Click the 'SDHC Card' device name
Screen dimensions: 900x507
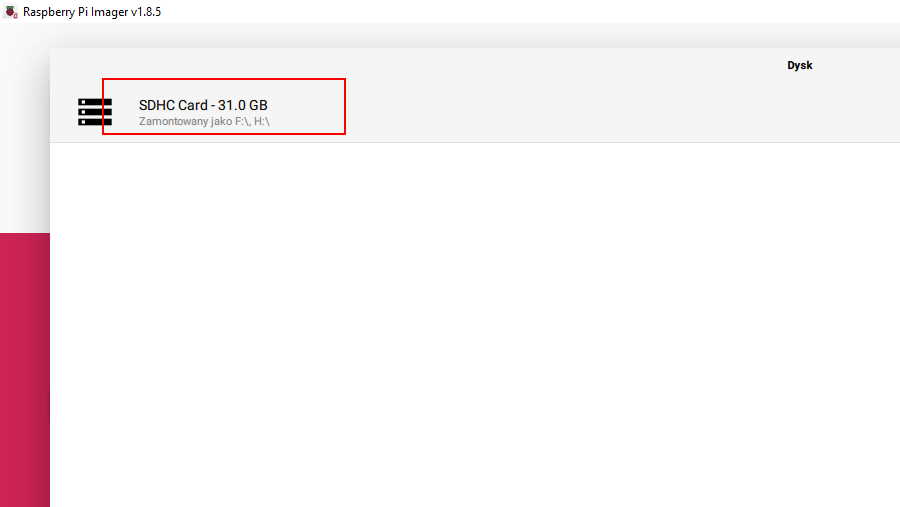(173, 105)
